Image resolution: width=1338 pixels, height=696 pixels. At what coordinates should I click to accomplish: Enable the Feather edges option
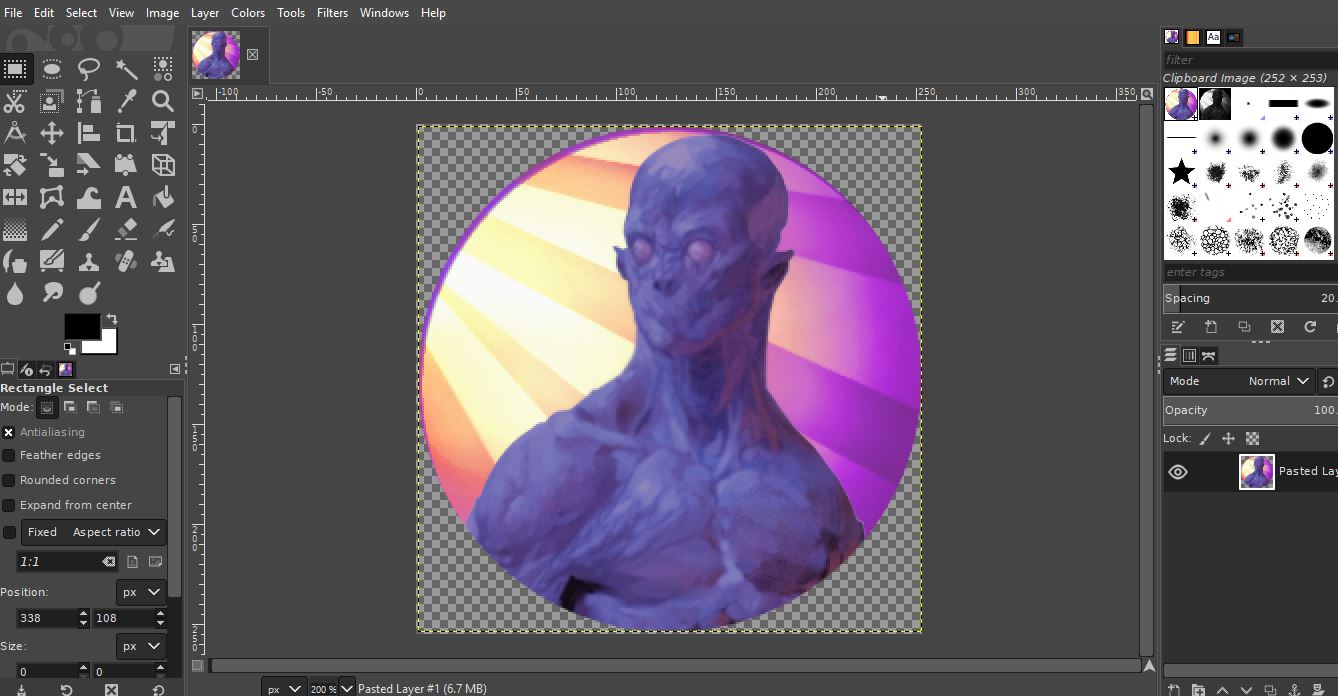pyautogui.click(x=9, y=455)
